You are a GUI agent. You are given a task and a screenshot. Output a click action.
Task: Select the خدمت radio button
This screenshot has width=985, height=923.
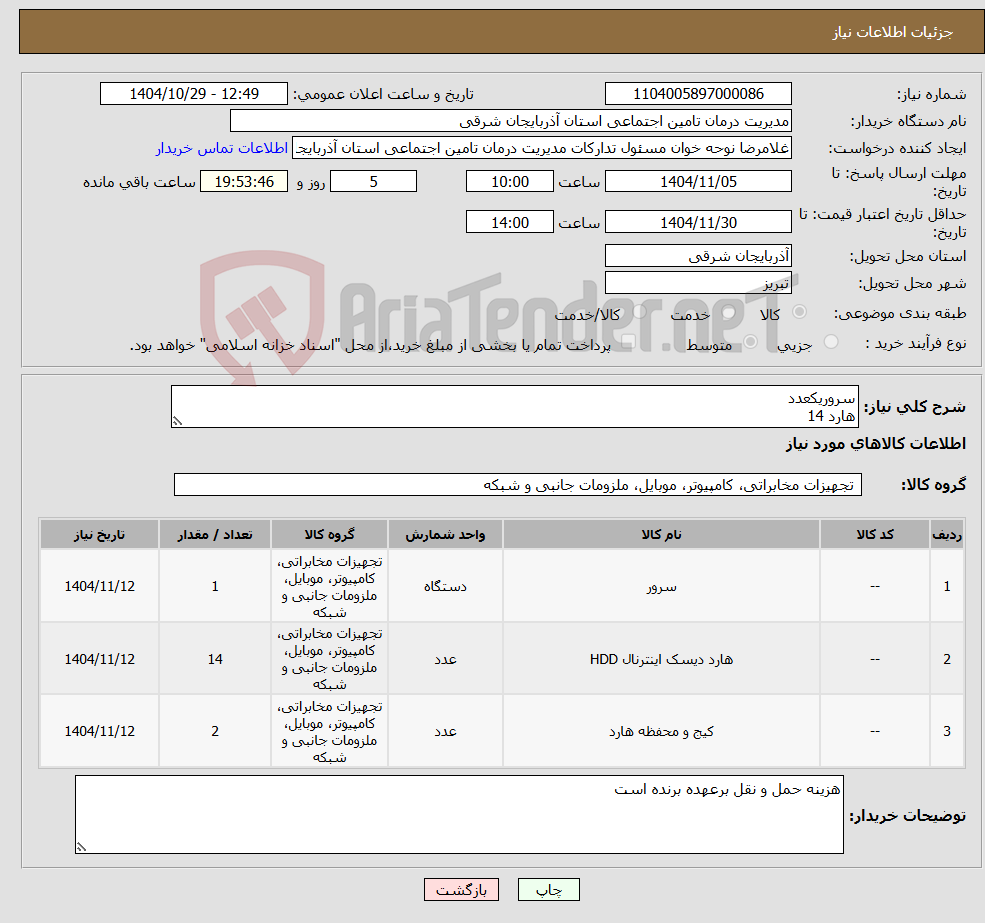coord(729,312)
